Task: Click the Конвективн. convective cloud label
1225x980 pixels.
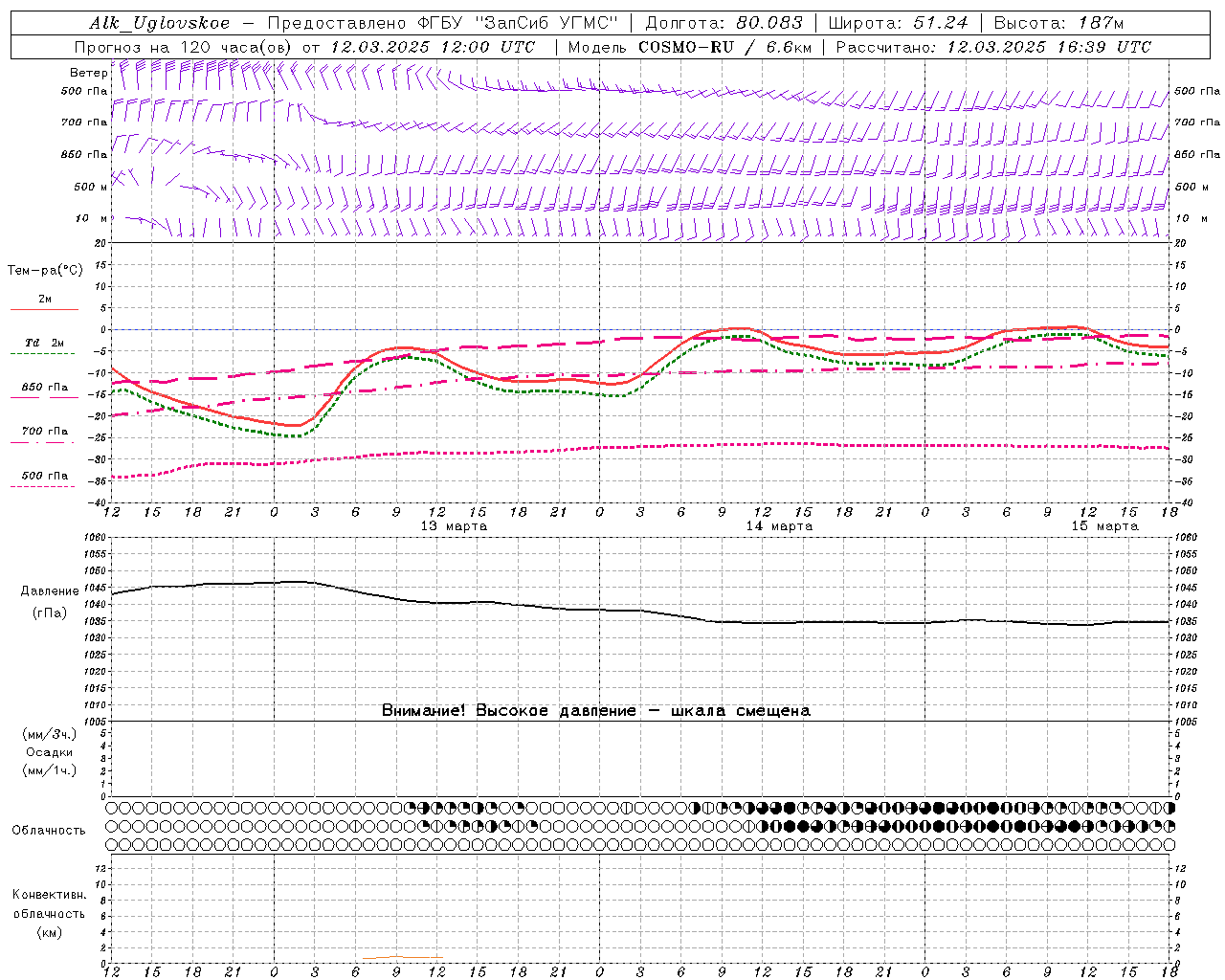Action: tap(49, 895)
